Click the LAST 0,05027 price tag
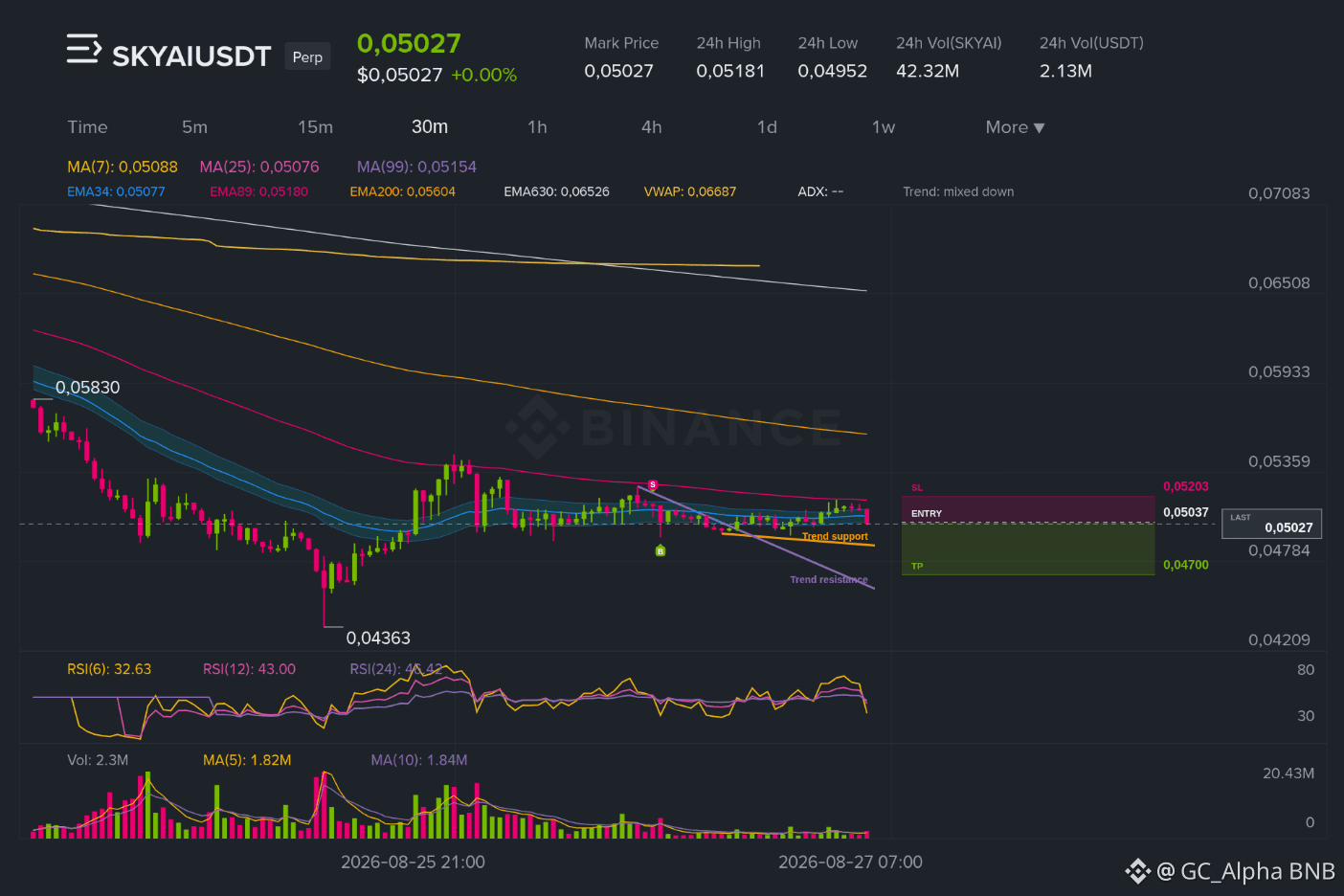This screenshot has height=896, width=1344. point(1271,523)
